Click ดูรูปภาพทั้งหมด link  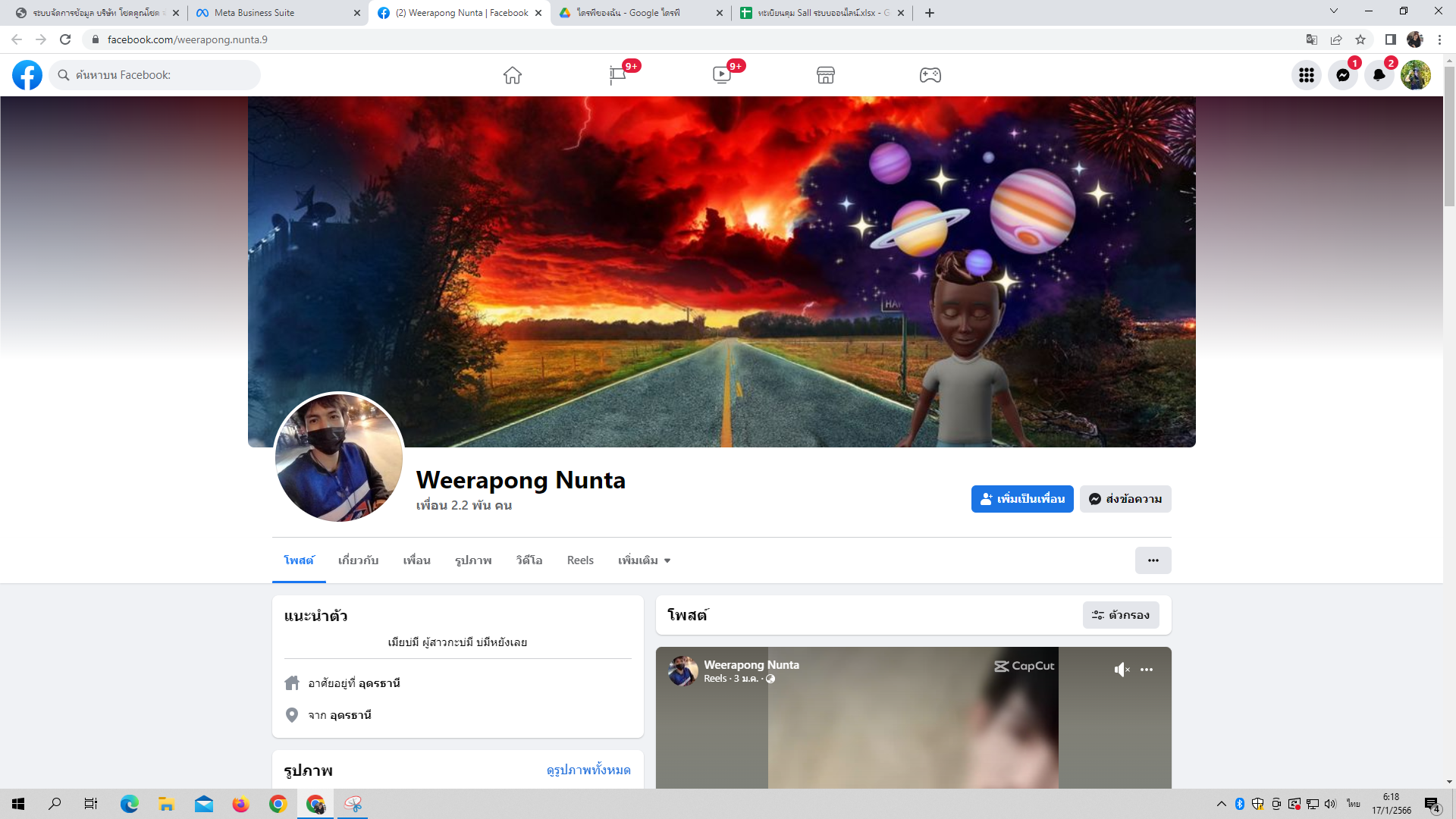(588, 770)
